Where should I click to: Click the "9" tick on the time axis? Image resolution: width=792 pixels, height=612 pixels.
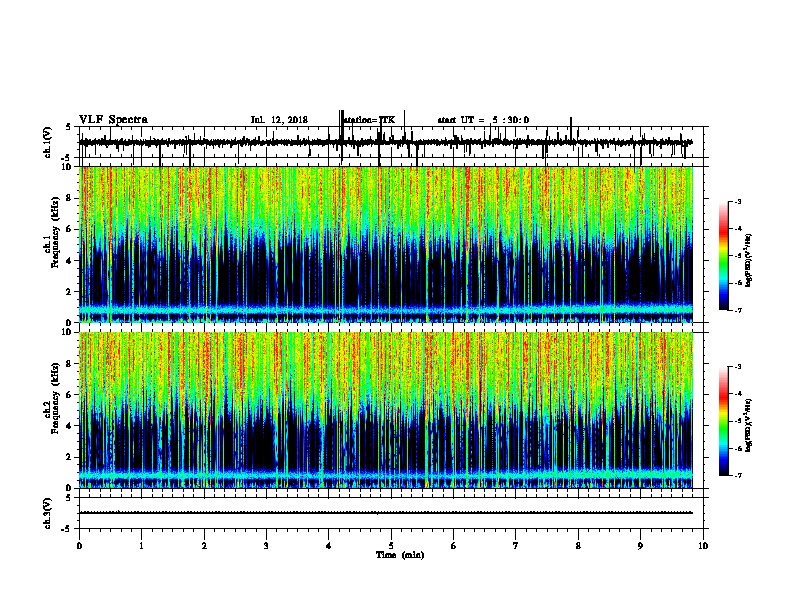pyautogui.click(x=640, y=546)
